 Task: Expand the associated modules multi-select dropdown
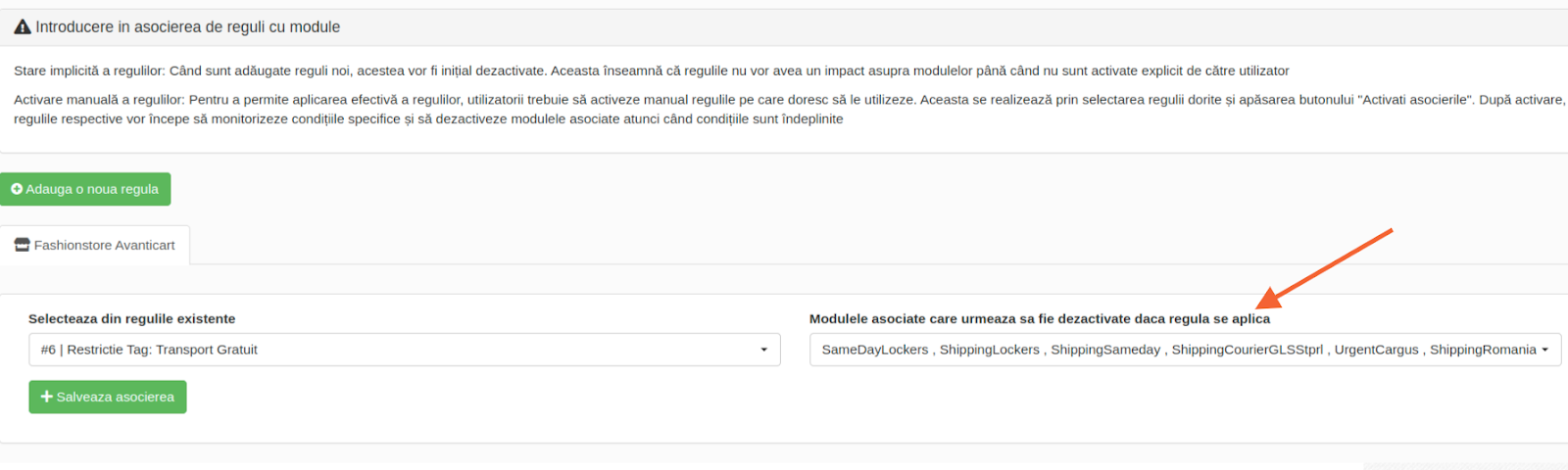pos(1185,350)
